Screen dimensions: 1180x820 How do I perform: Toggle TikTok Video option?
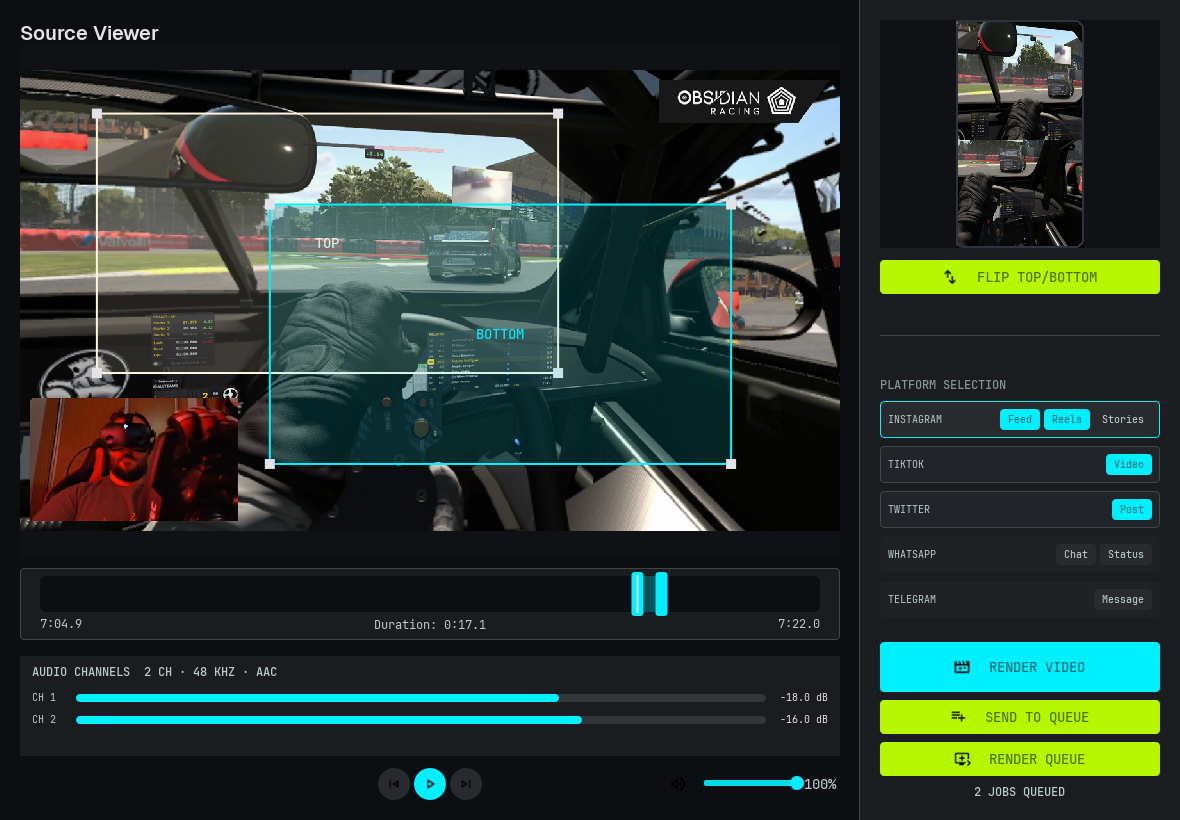1128,464
